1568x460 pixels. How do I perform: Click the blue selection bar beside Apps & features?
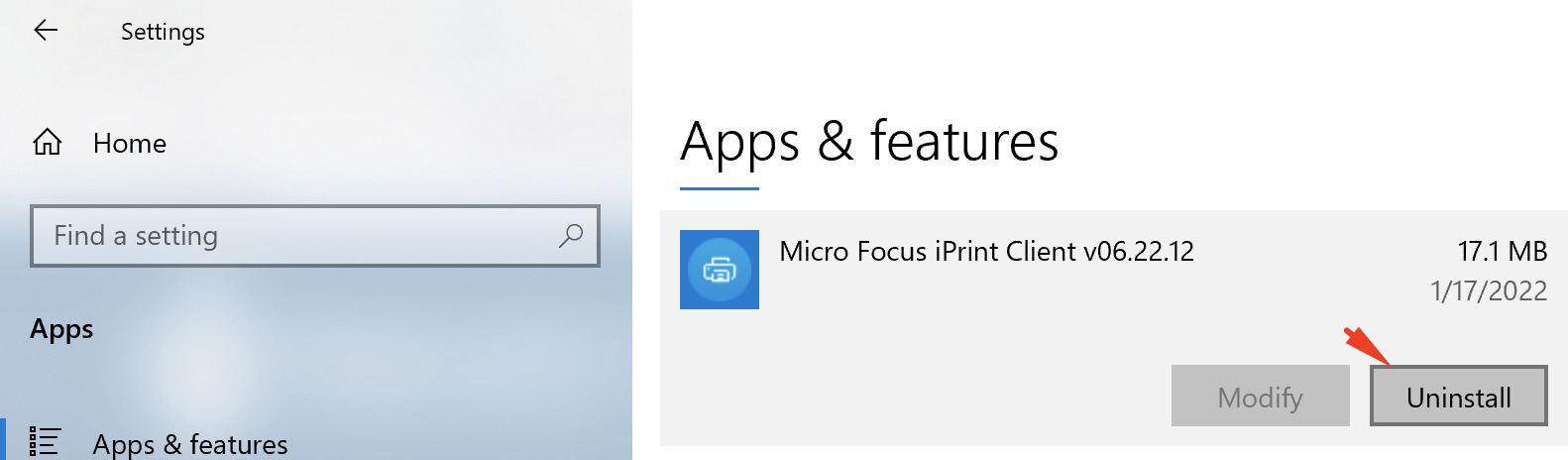(x=3, y=439)
